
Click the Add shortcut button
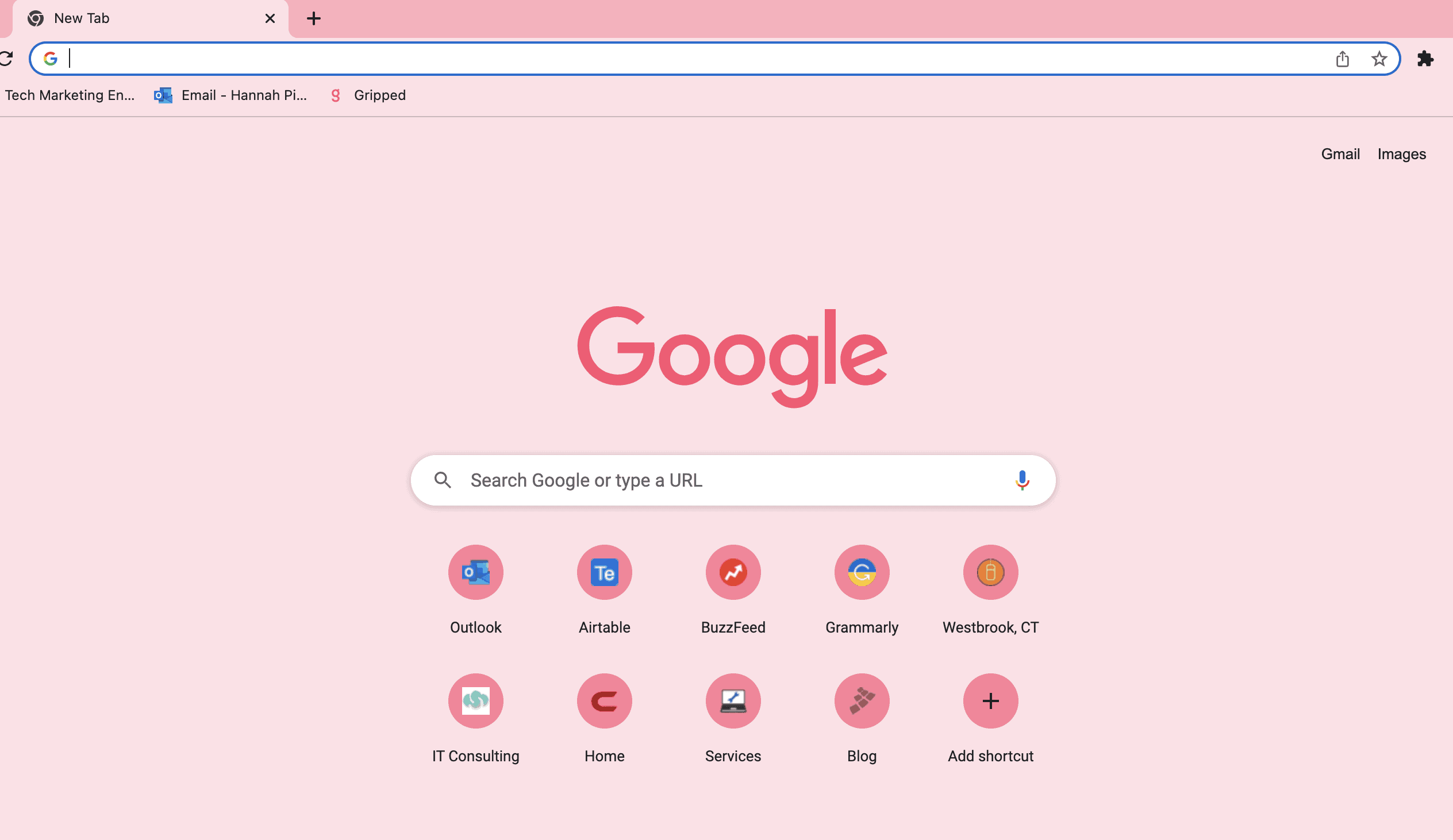click(990, 719)
